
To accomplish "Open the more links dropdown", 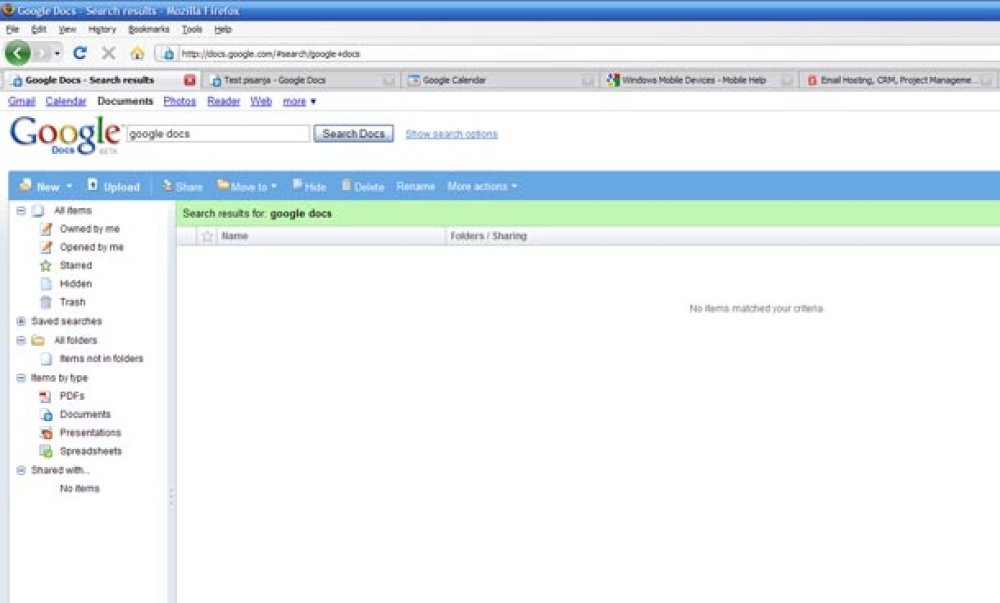I will point(299,101).
